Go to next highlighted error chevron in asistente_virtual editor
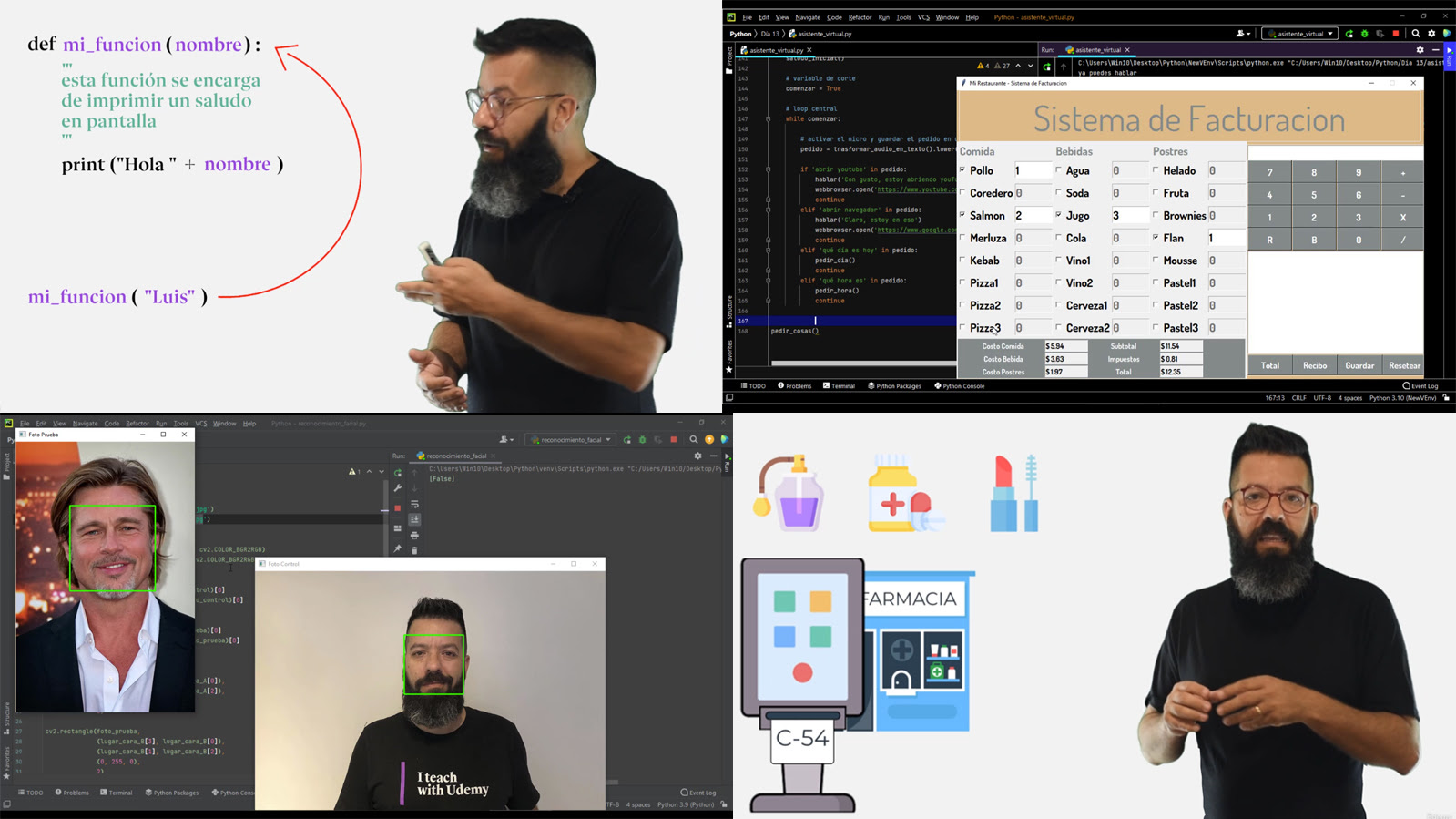Viewport: 1456px width, 819px height. (1030, 66)
